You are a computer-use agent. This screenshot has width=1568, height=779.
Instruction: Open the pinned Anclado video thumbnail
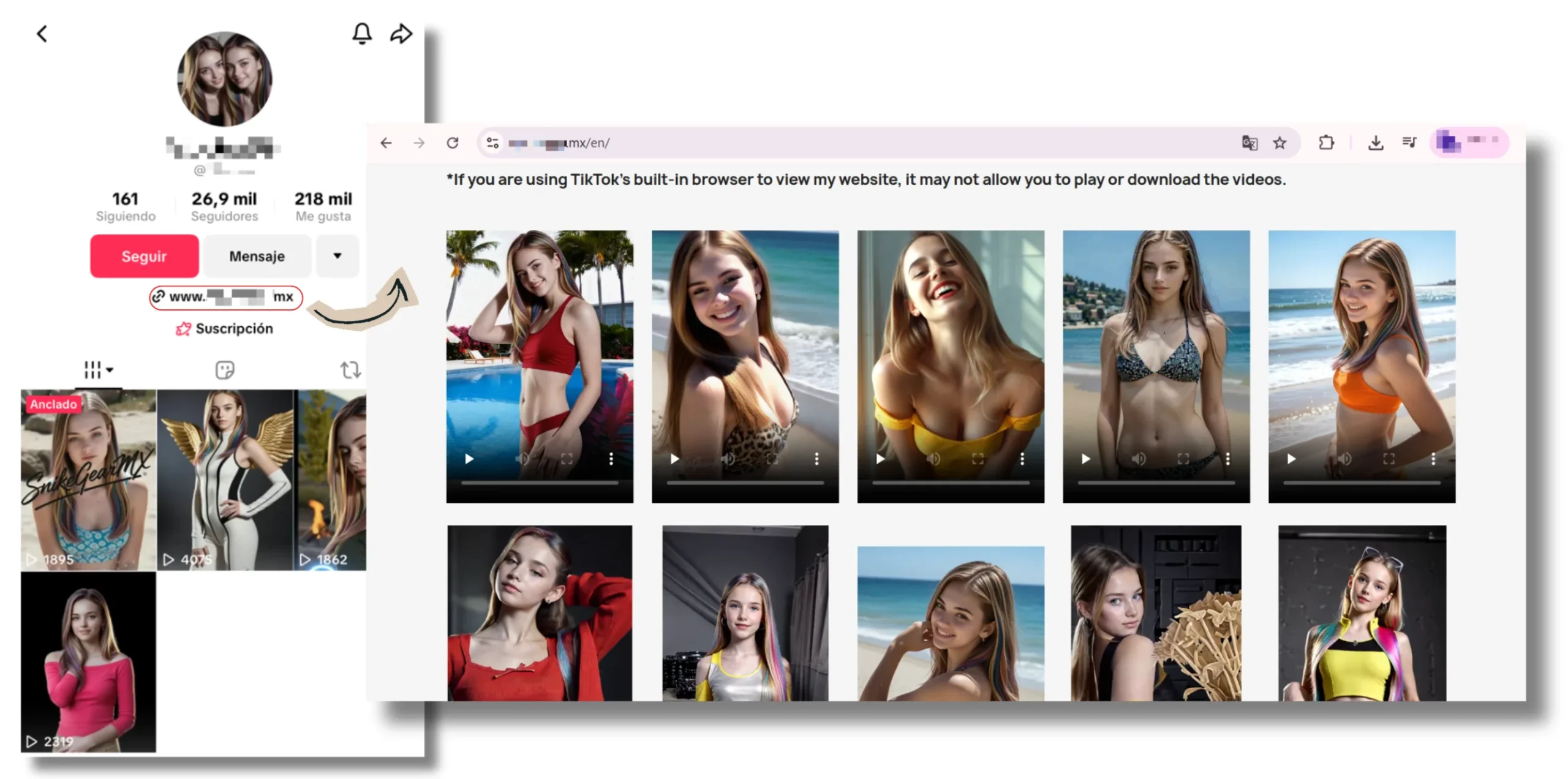(88, 480)
